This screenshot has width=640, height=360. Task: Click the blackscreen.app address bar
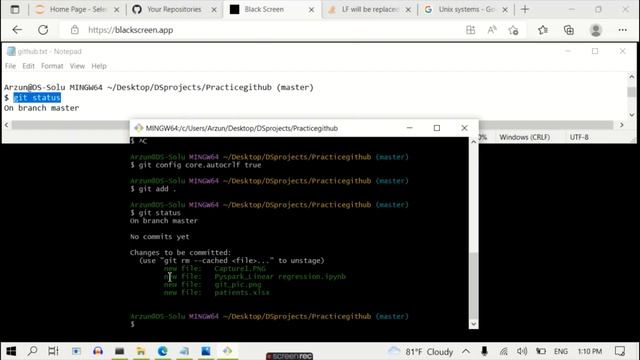(261, 30)
